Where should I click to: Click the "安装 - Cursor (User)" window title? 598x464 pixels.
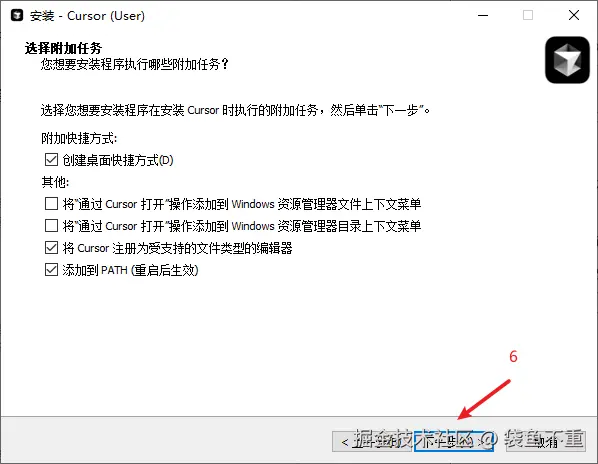point(87,16)
